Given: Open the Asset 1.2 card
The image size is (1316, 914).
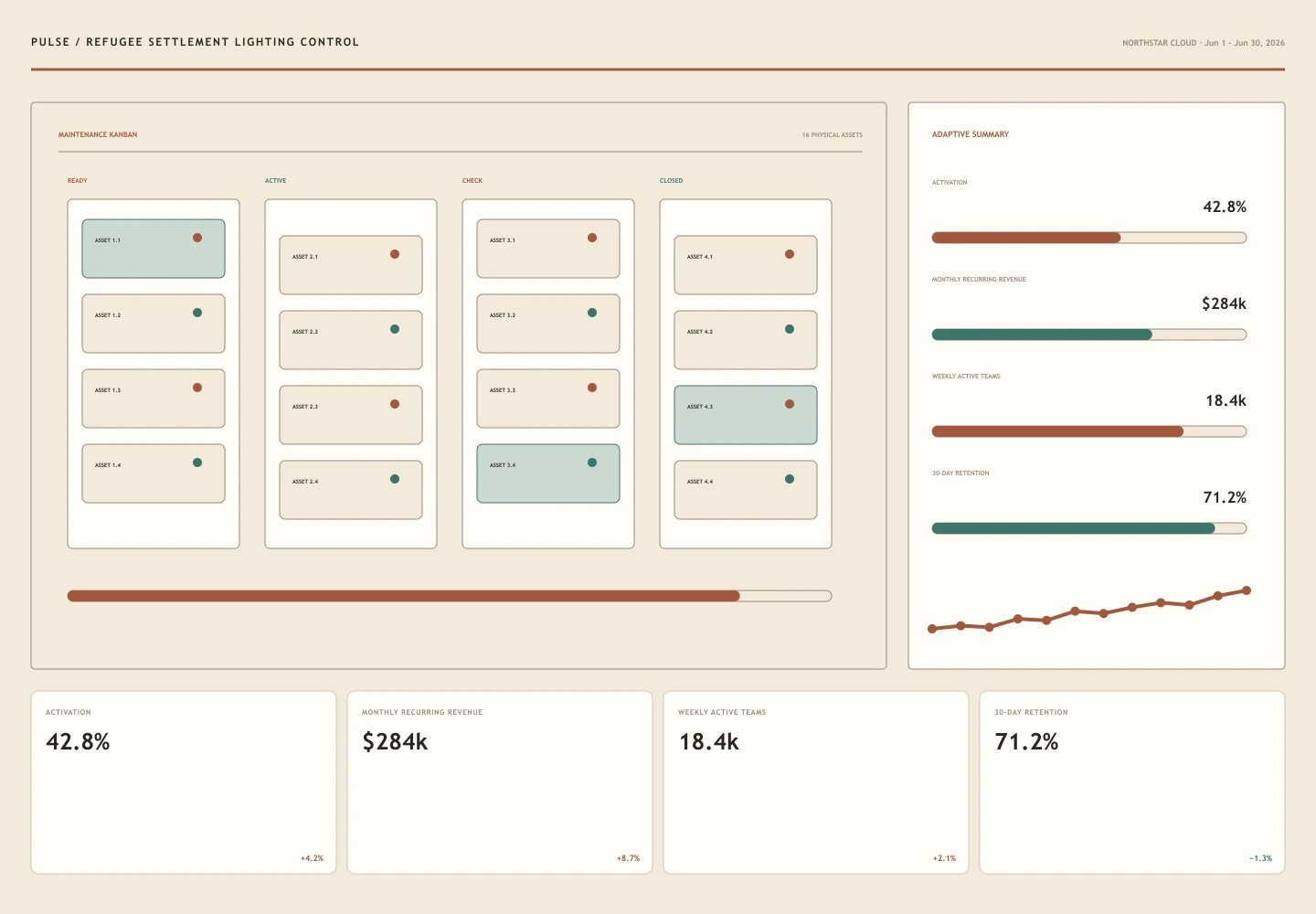Looking at the screenshot, I should tap(154, 324).
